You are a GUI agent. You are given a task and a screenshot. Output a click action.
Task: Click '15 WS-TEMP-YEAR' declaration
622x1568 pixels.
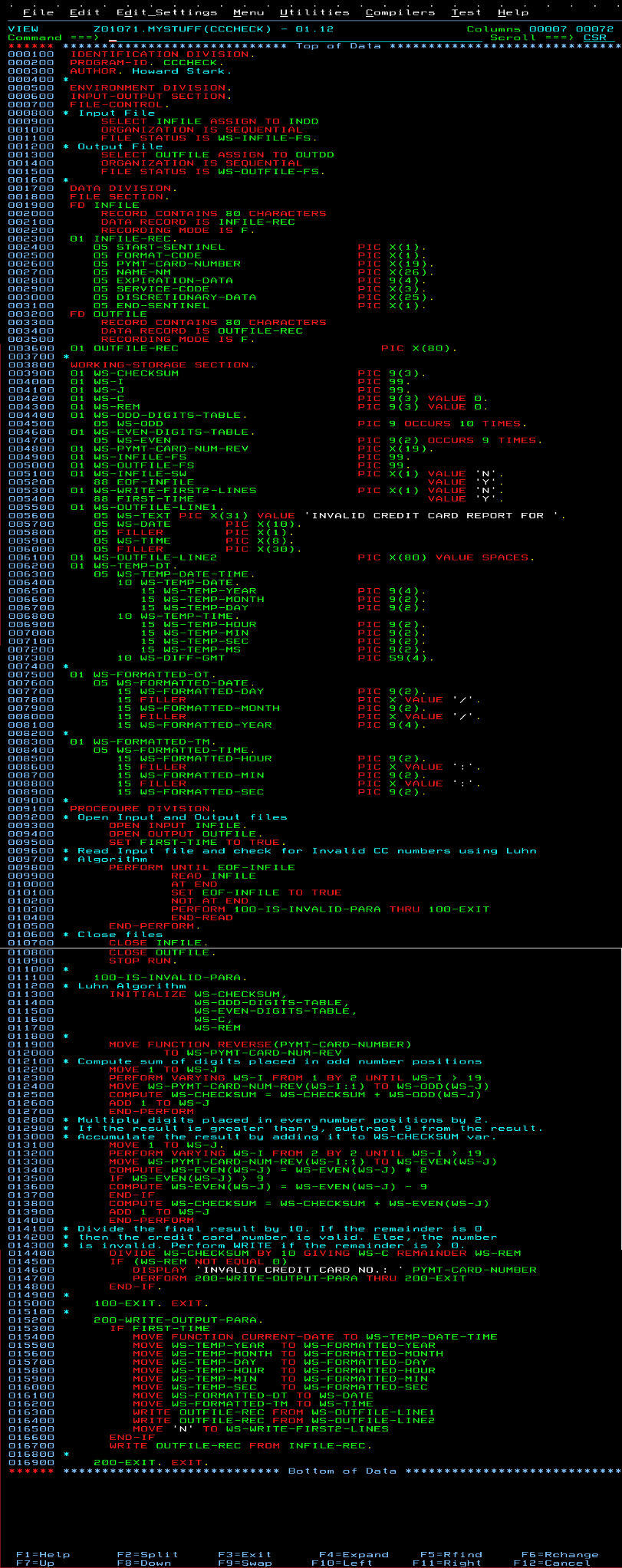pos(284,591)
